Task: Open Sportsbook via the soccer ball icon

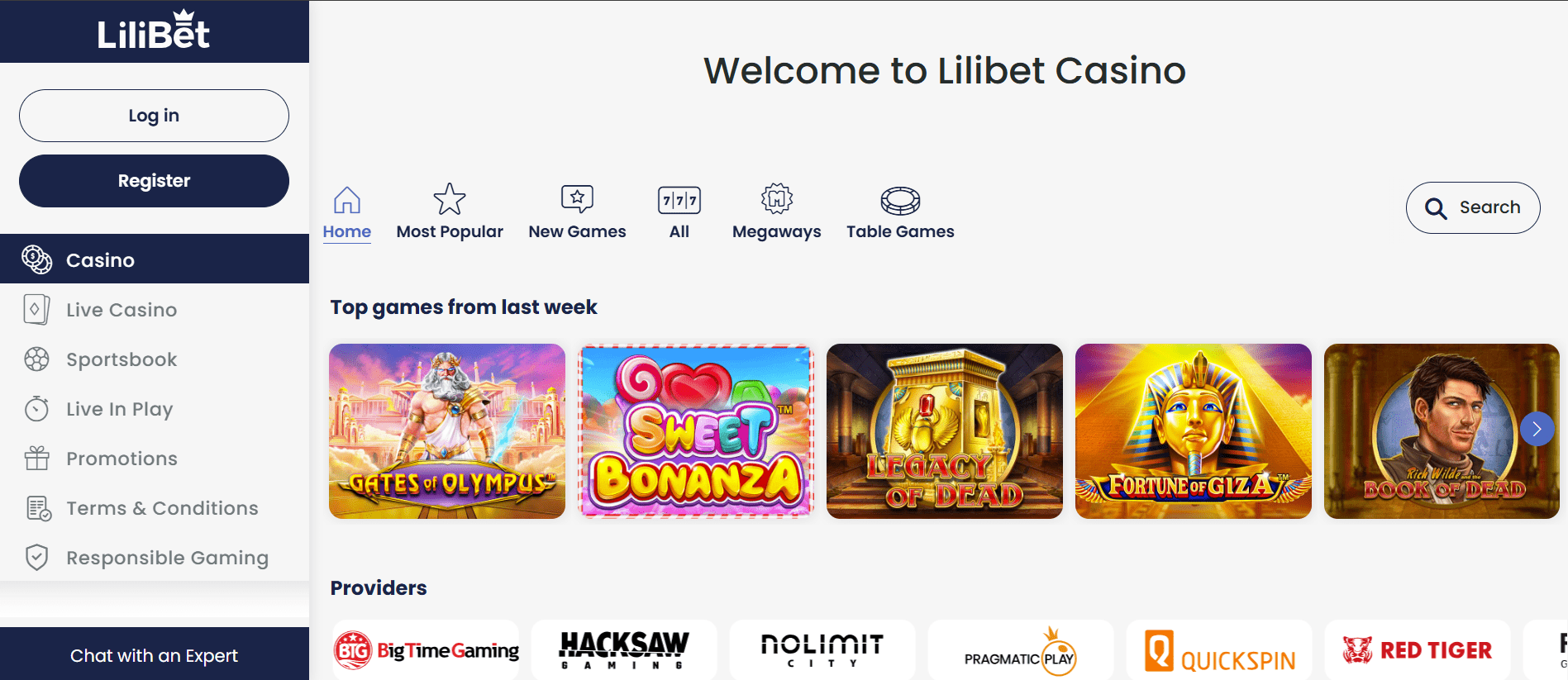Action: (x=36, y=359)
